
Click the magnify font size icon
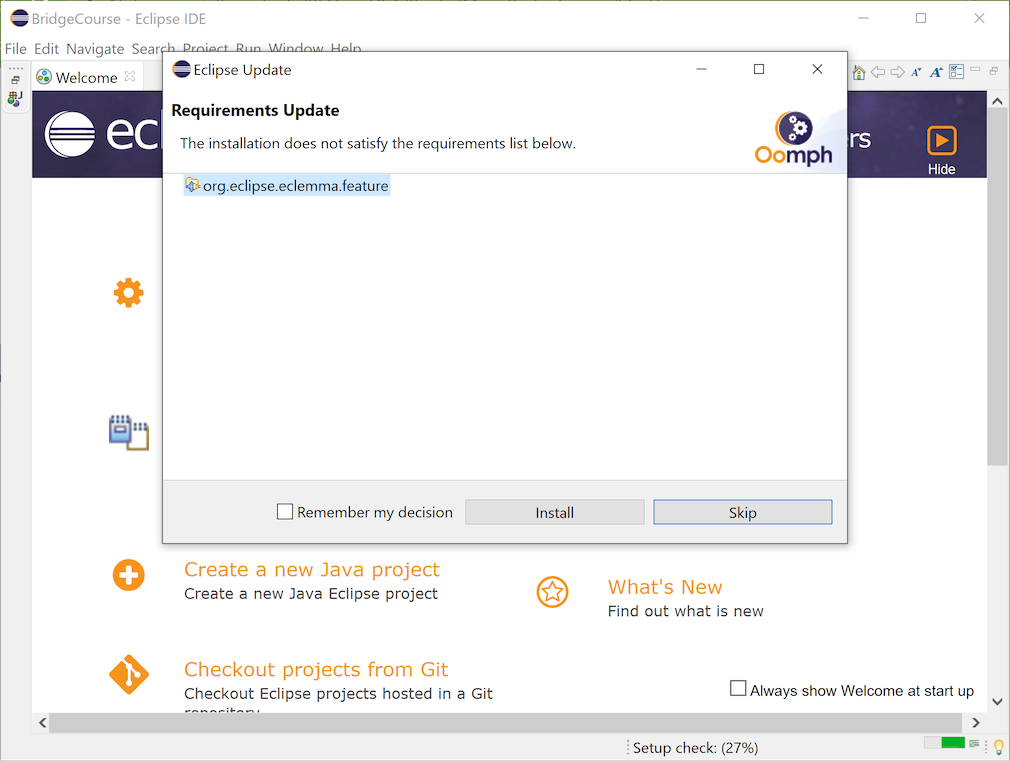tap(936, 72)
